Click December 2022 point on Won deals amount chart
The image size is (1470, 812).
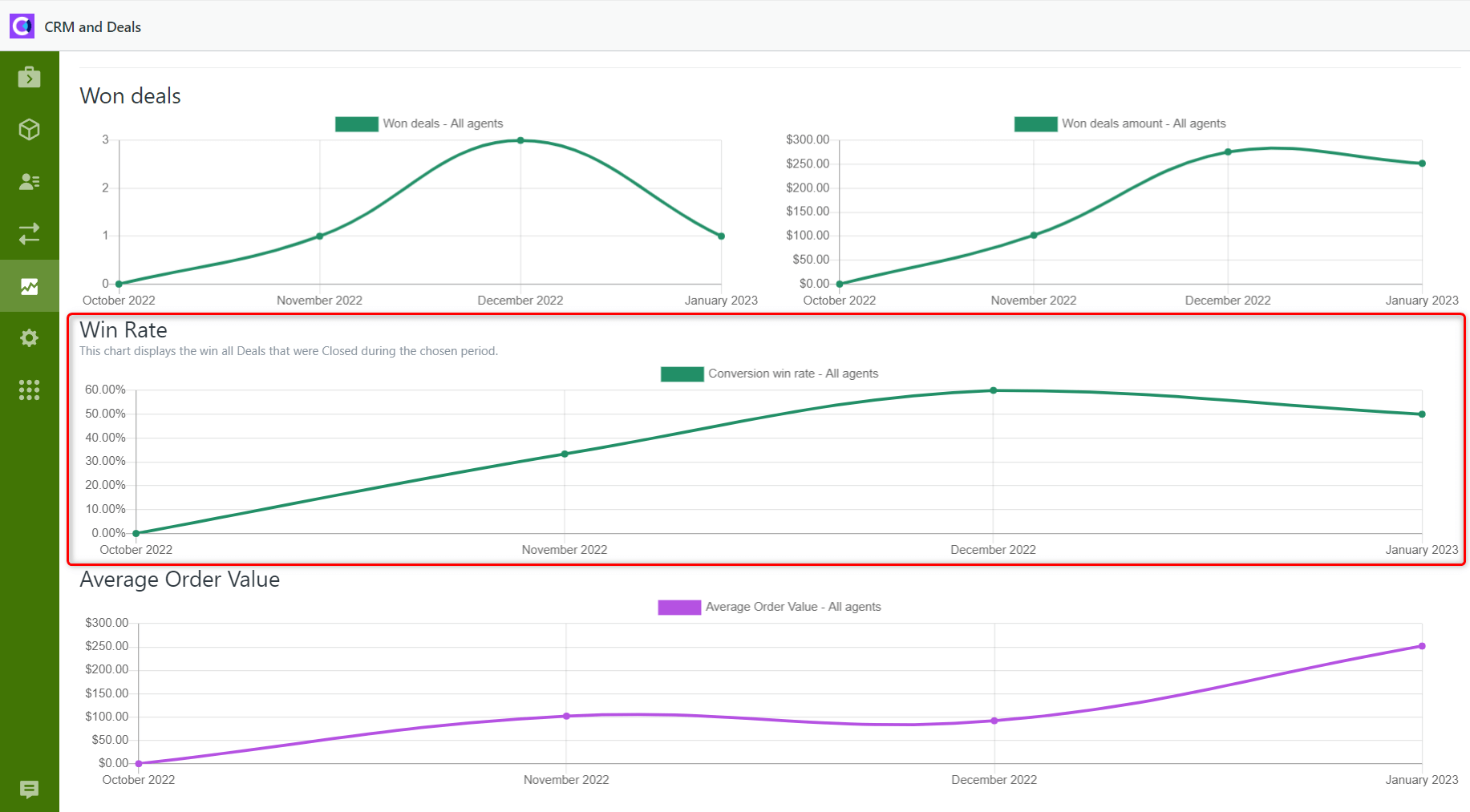tap(1228, 151)
